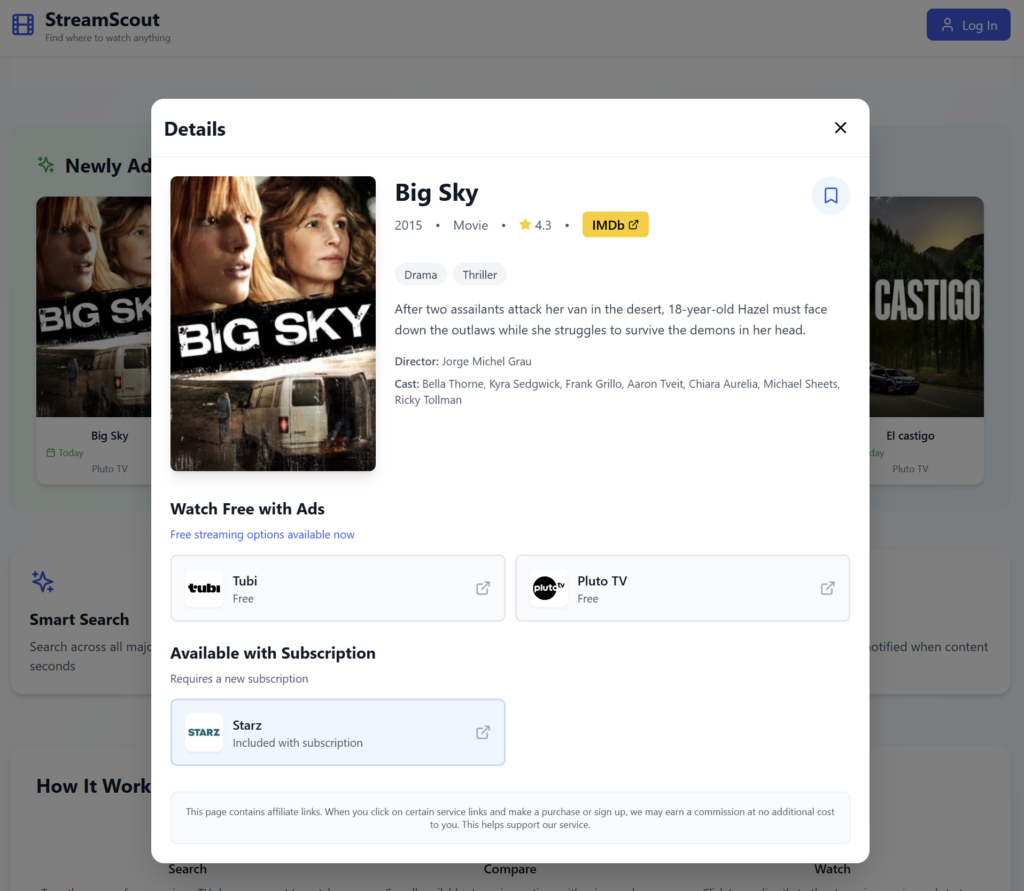Click the Big Sky poster in dialog
The image size is (1024, 891).
tap(273, 323)
